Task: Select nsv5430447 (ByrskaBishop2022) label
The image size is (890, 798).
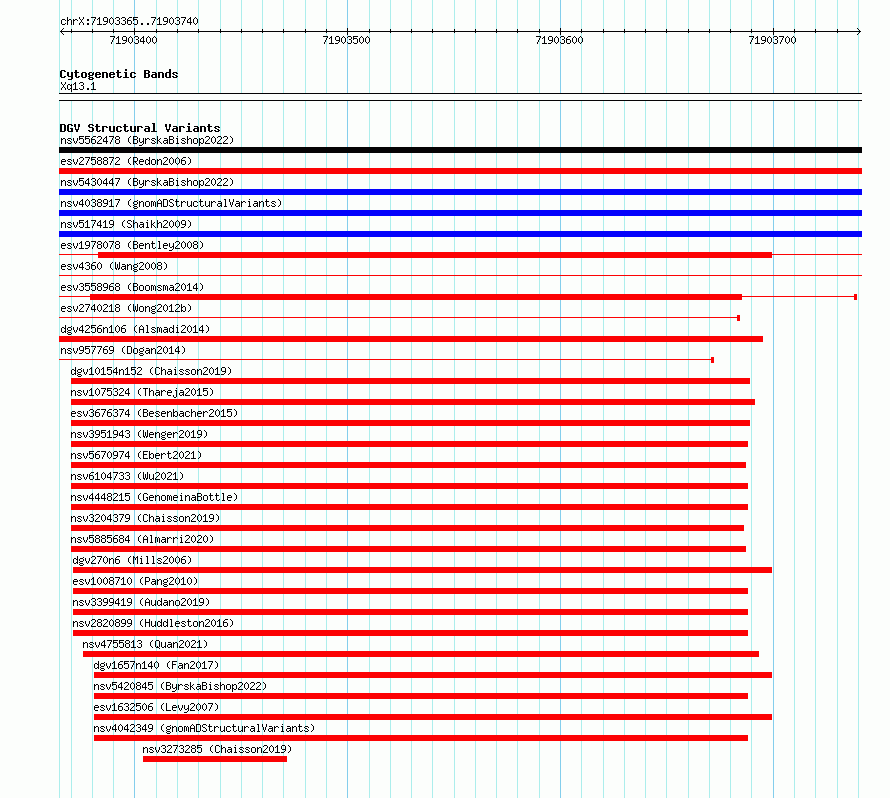Action: pyautogui.click(x=147, y=182)
